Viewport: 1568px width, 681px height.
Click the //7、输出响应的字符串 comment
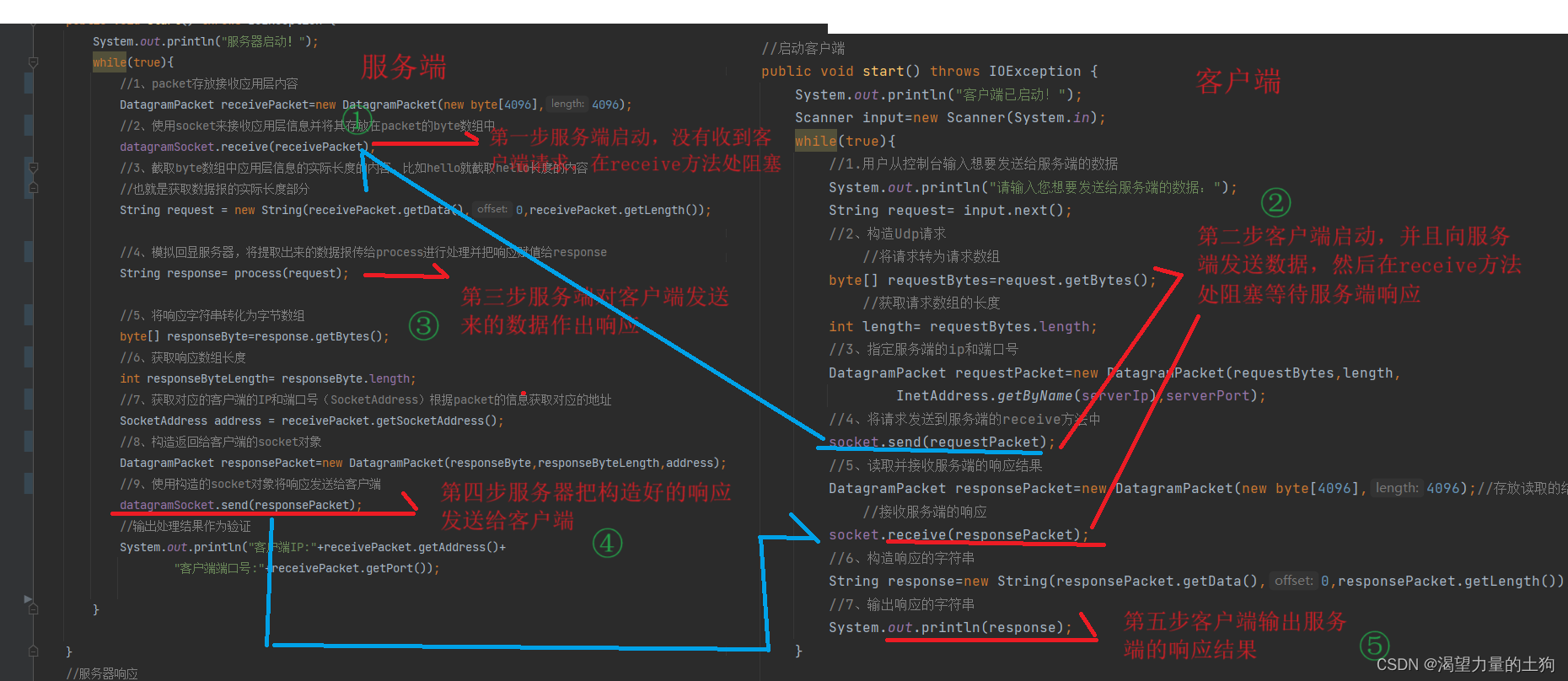(901, 604)
